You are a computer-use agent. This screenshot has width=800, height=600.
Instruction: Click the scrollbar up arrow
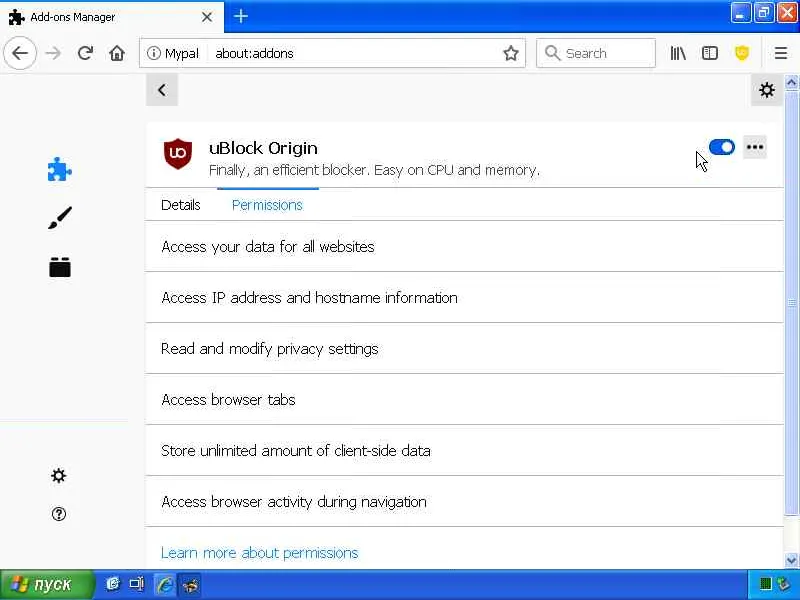tap(791, 82)
